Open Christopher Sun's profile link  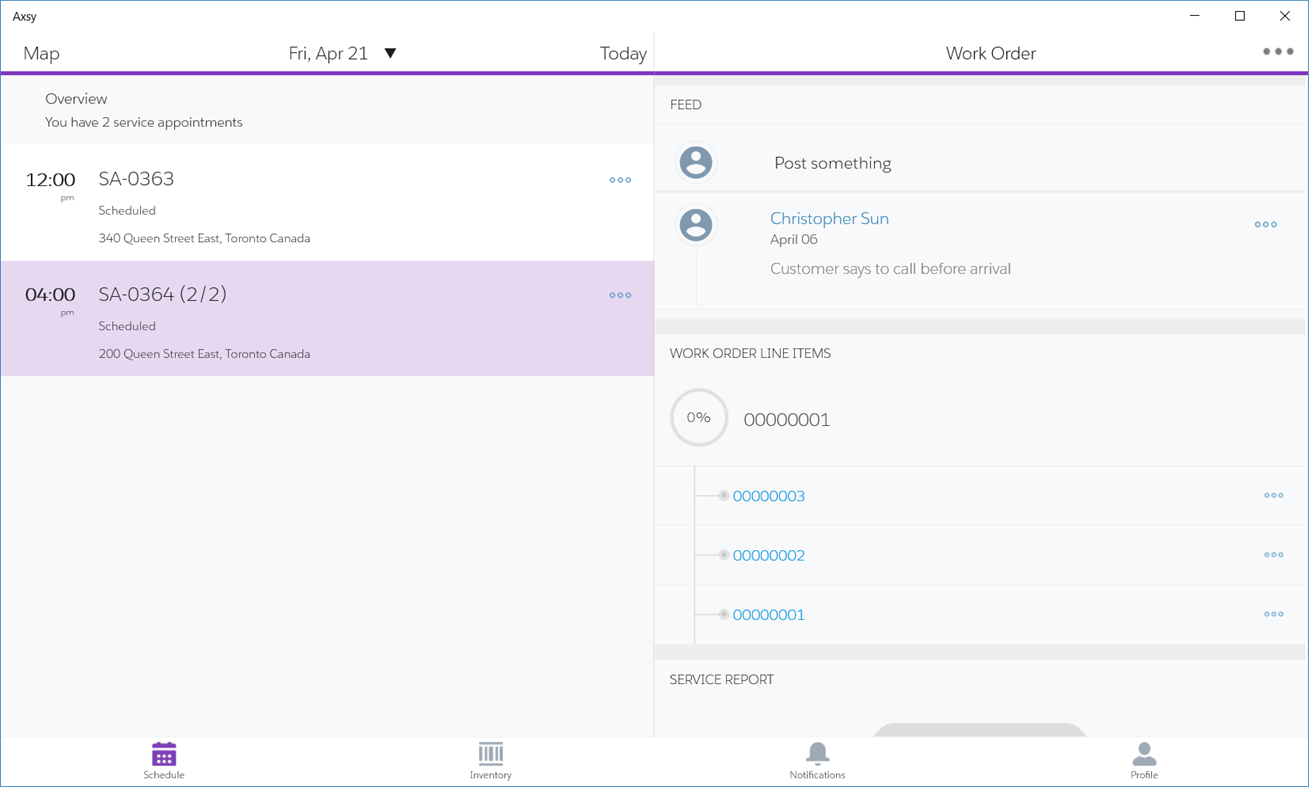[829, 218]
